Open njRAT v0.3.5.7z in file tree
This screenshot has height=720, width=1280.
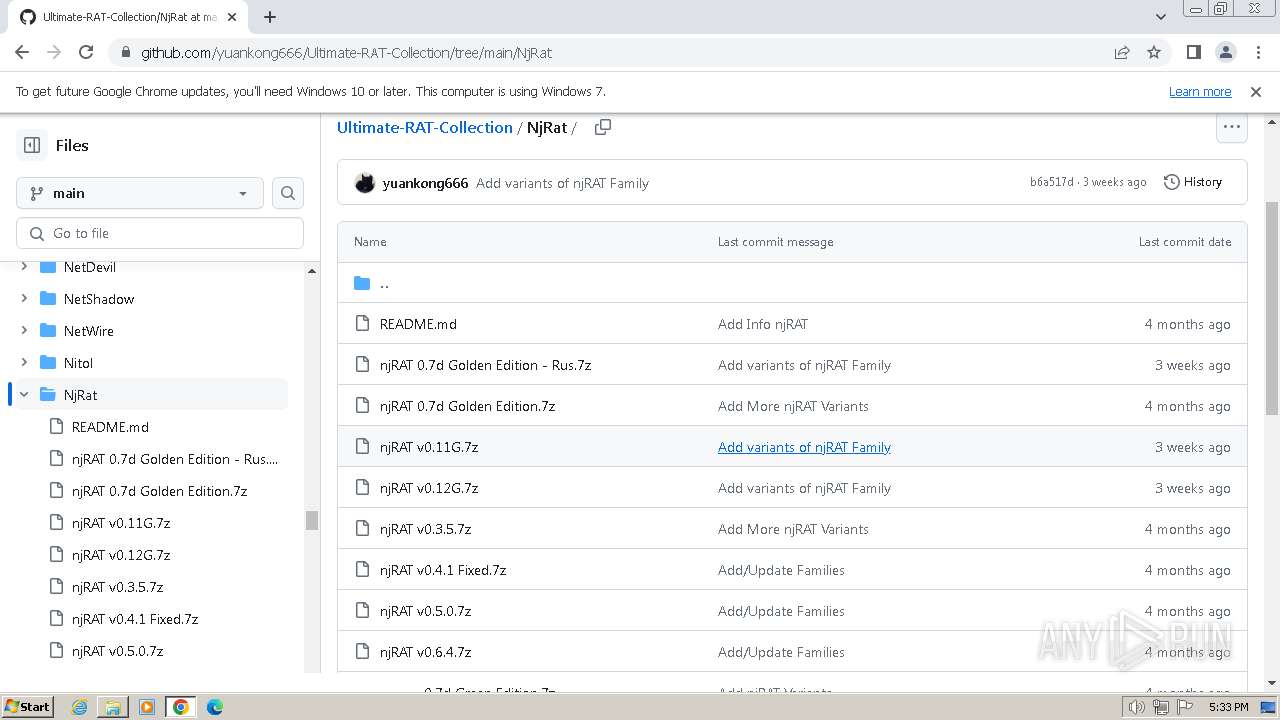(117, 587)
